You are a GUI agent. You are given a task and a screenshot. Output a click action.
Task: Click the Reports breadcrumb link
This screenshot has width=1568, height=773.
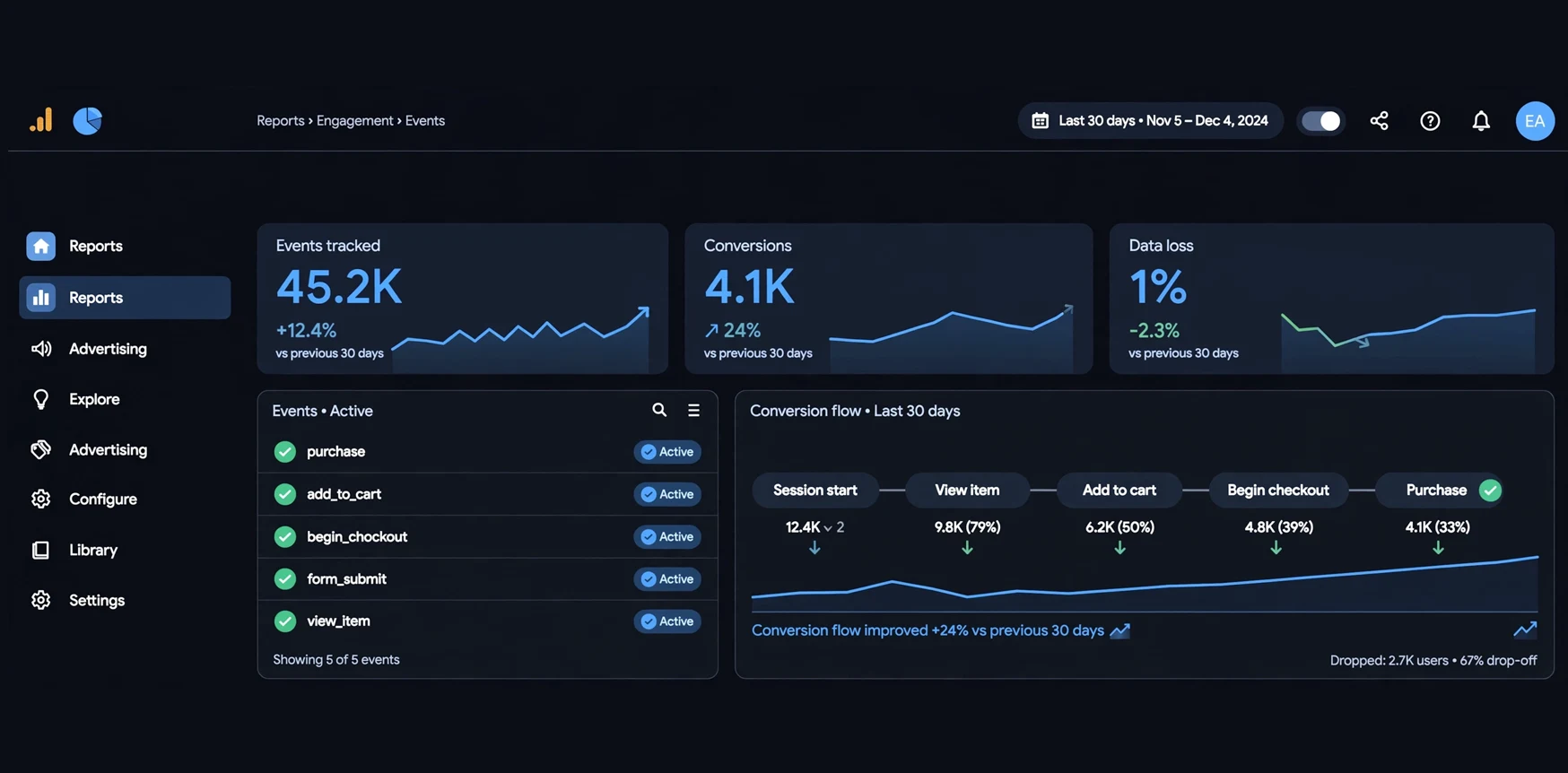pyautogui.click(x=281, y=120)
